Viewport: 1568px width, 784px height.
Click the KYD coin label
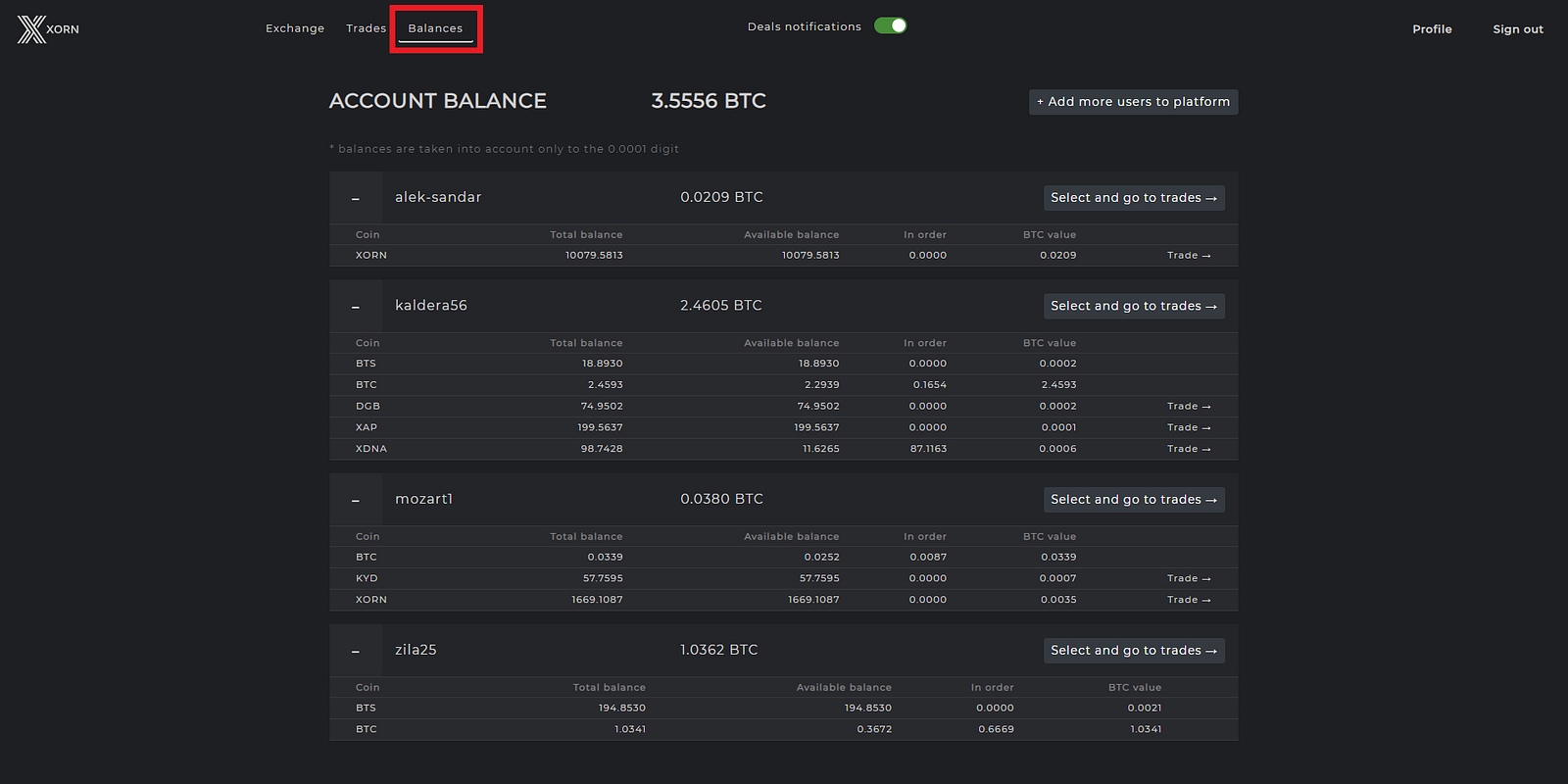367,579
